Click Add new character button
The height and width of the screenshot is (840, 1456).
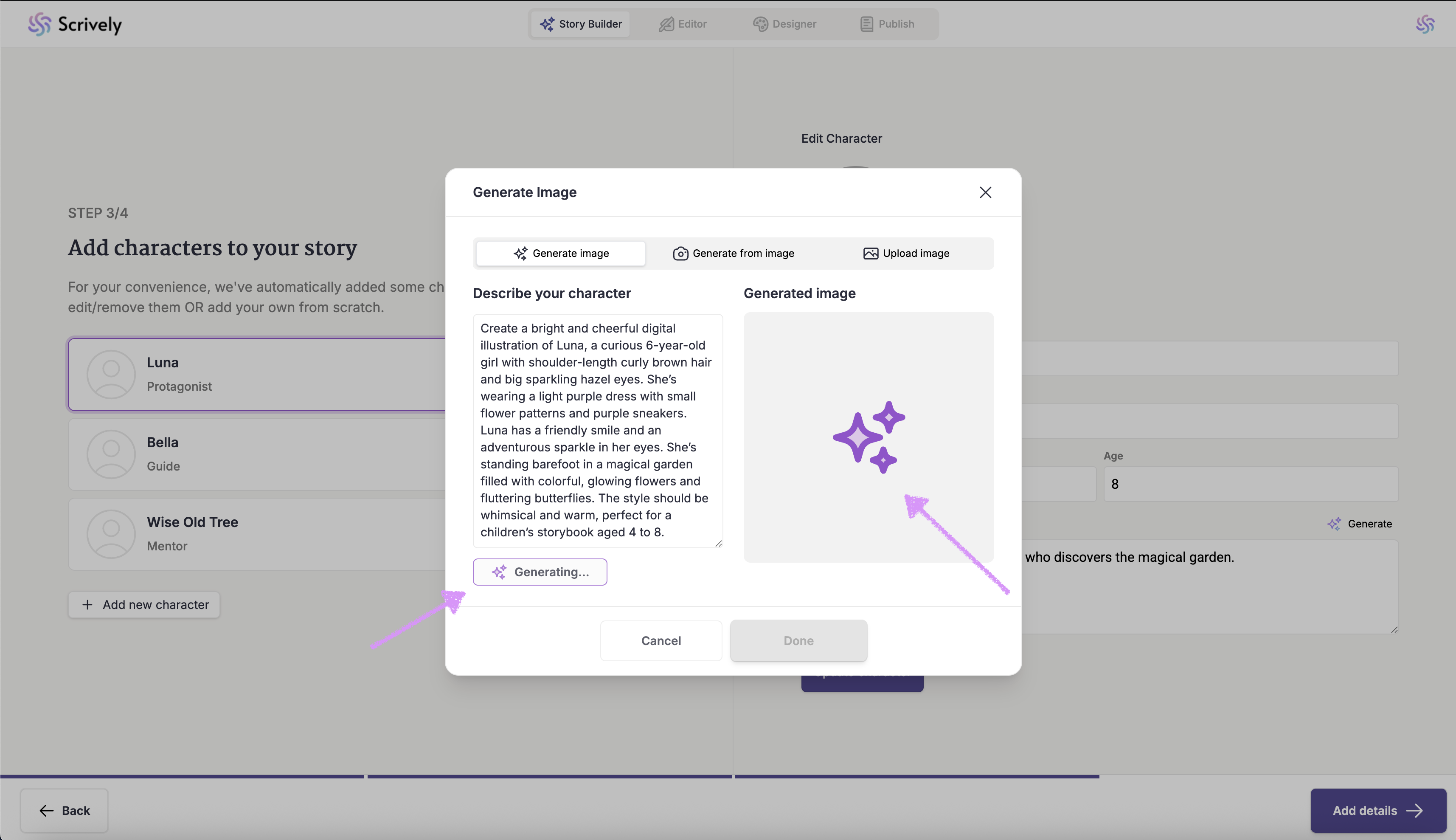[144, 605]
